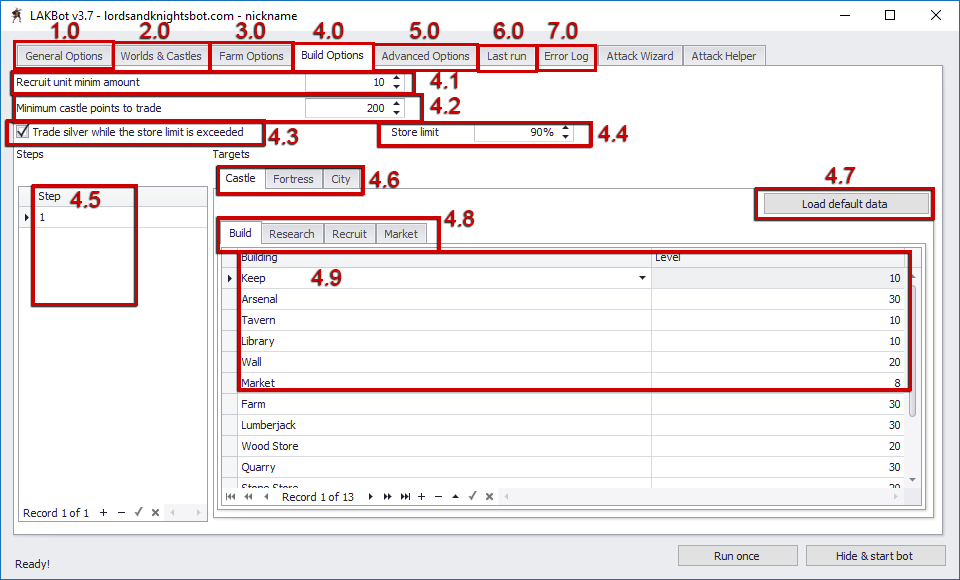Switch to the Build sub-tab
The image size is (960, 580).
click(x=240, y=233)
